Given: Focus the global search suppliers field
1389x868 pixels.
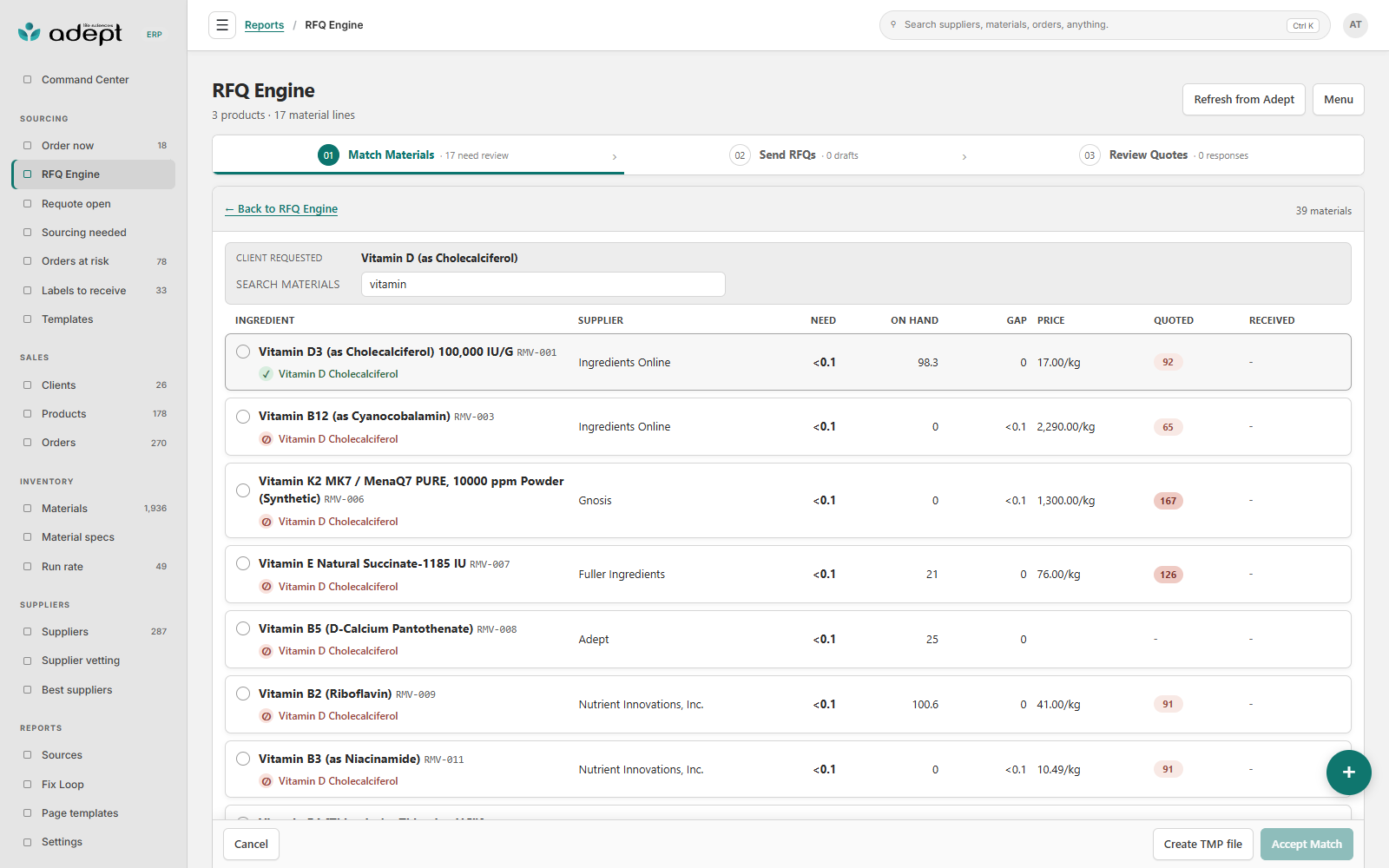Looking at the screenshot, I should pyautogui.click(x=1104, y=25).
